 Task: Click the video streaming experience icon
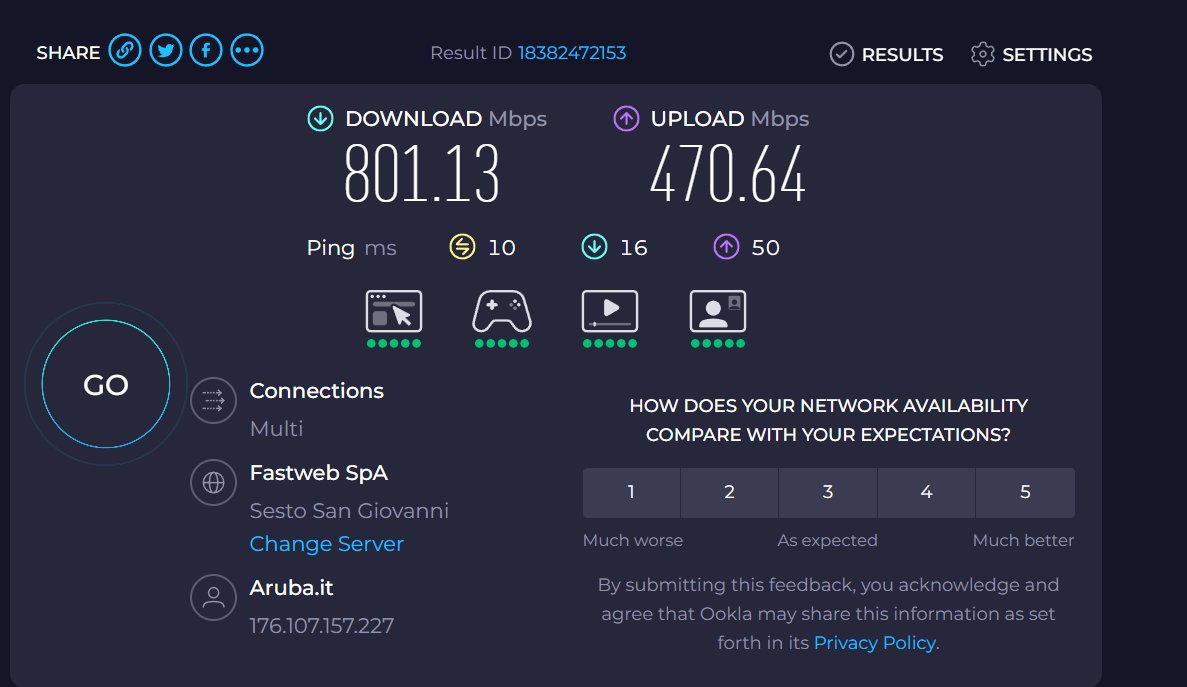pos(610,311)
